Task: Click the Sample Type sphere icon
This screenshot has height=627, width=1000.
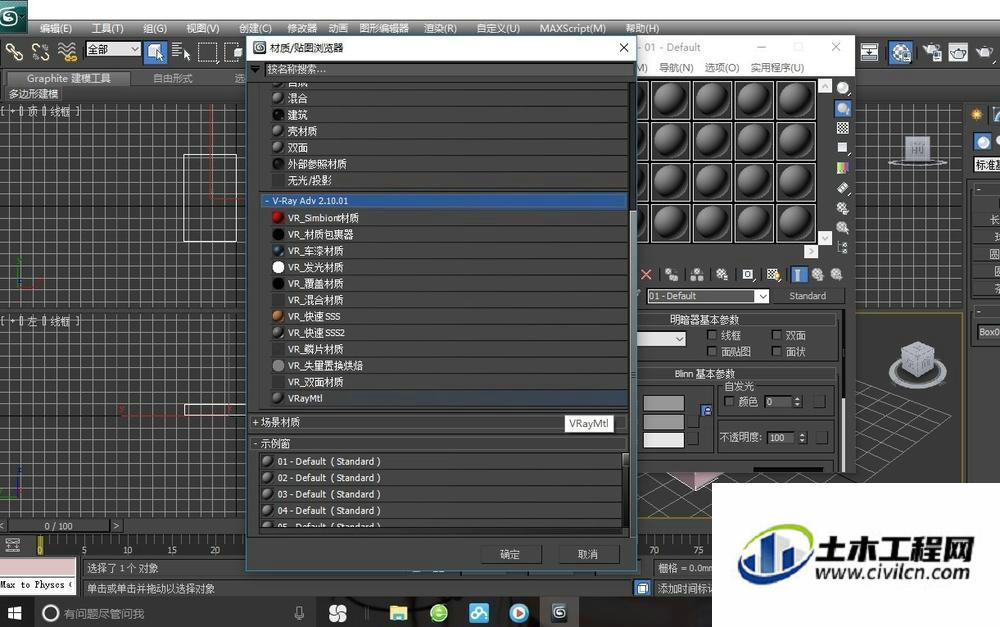Action: 843,88
